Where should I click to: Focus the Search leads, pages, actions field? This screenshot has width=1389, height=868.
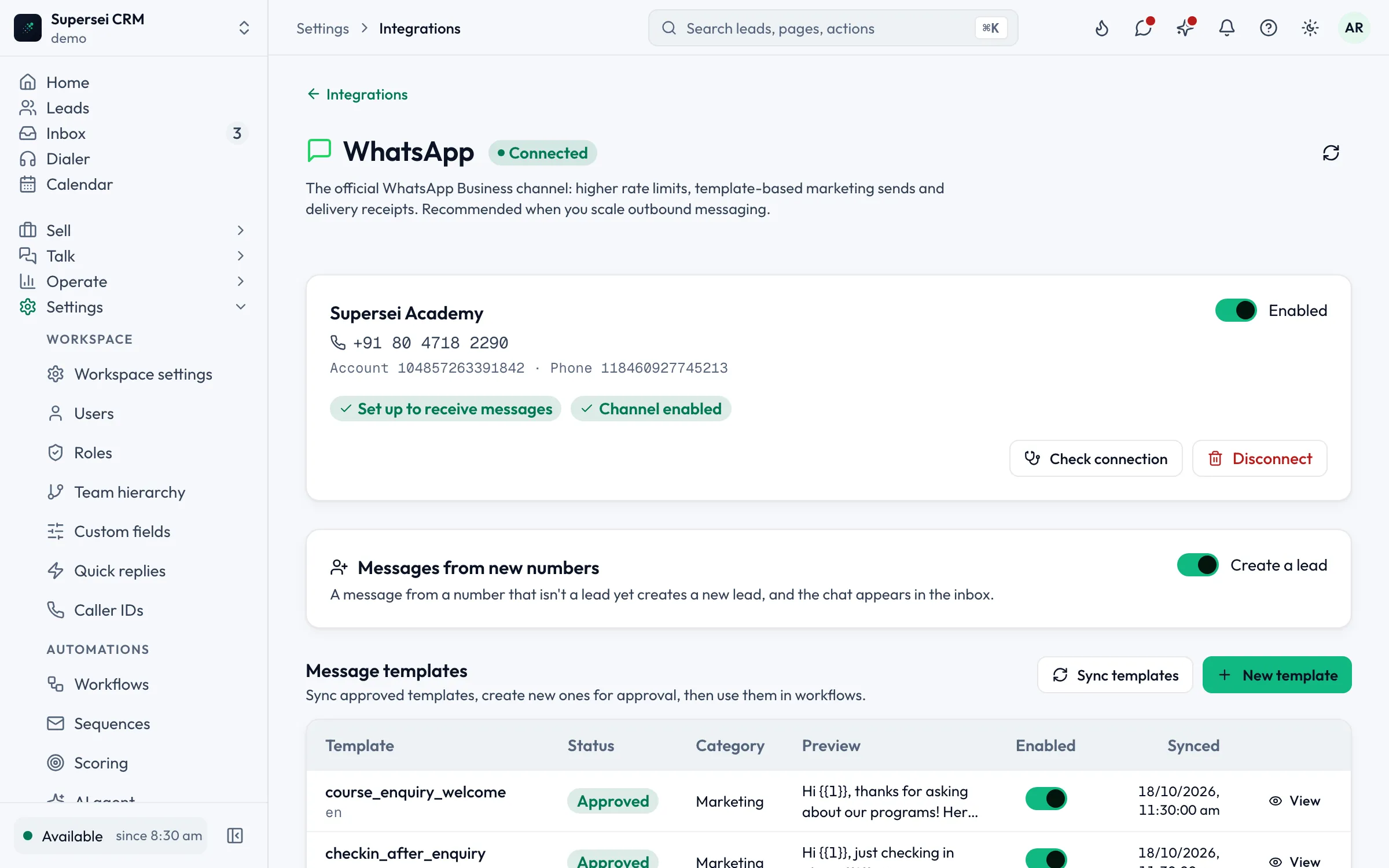pyautogui.click(x=833, y=28)
